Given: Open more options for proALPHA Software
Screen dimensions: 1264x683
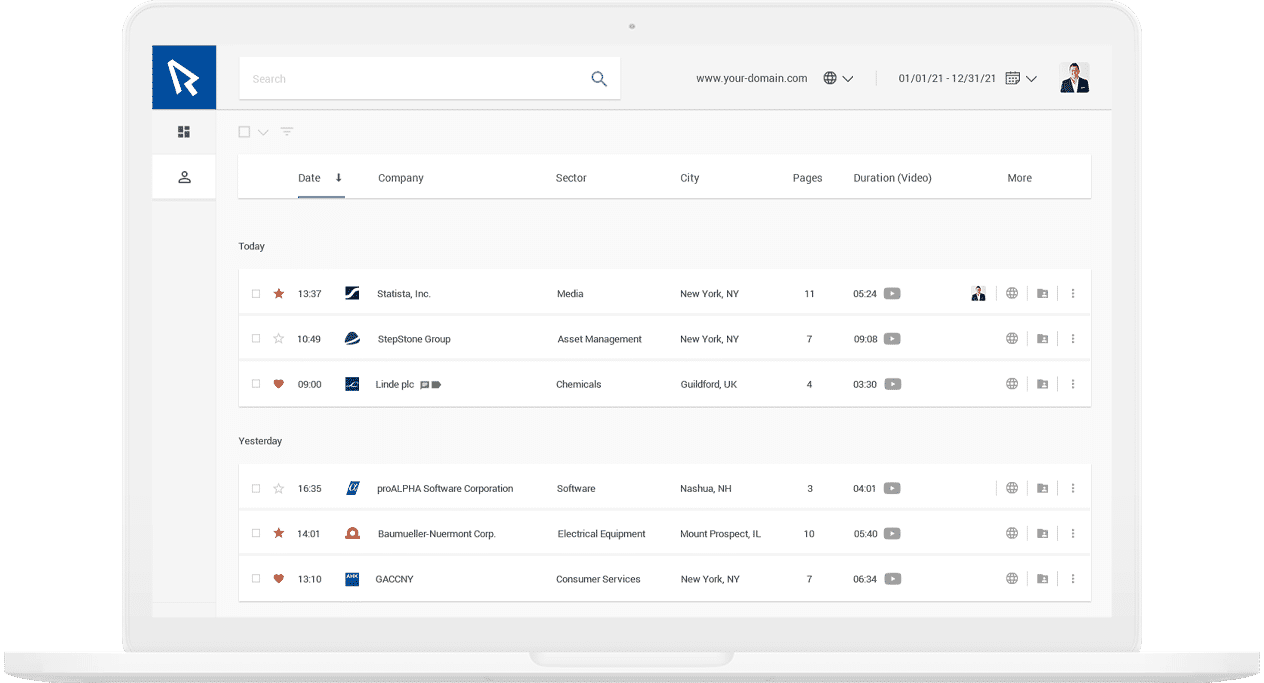Looking at the screenshot, I should pos(1073,489).
